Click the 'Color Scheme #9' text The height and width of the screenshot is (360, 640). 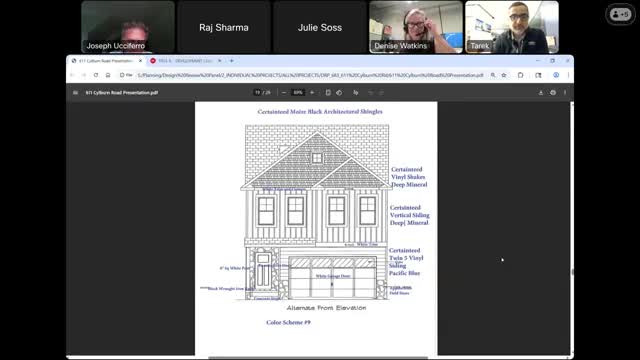[288, 322]
